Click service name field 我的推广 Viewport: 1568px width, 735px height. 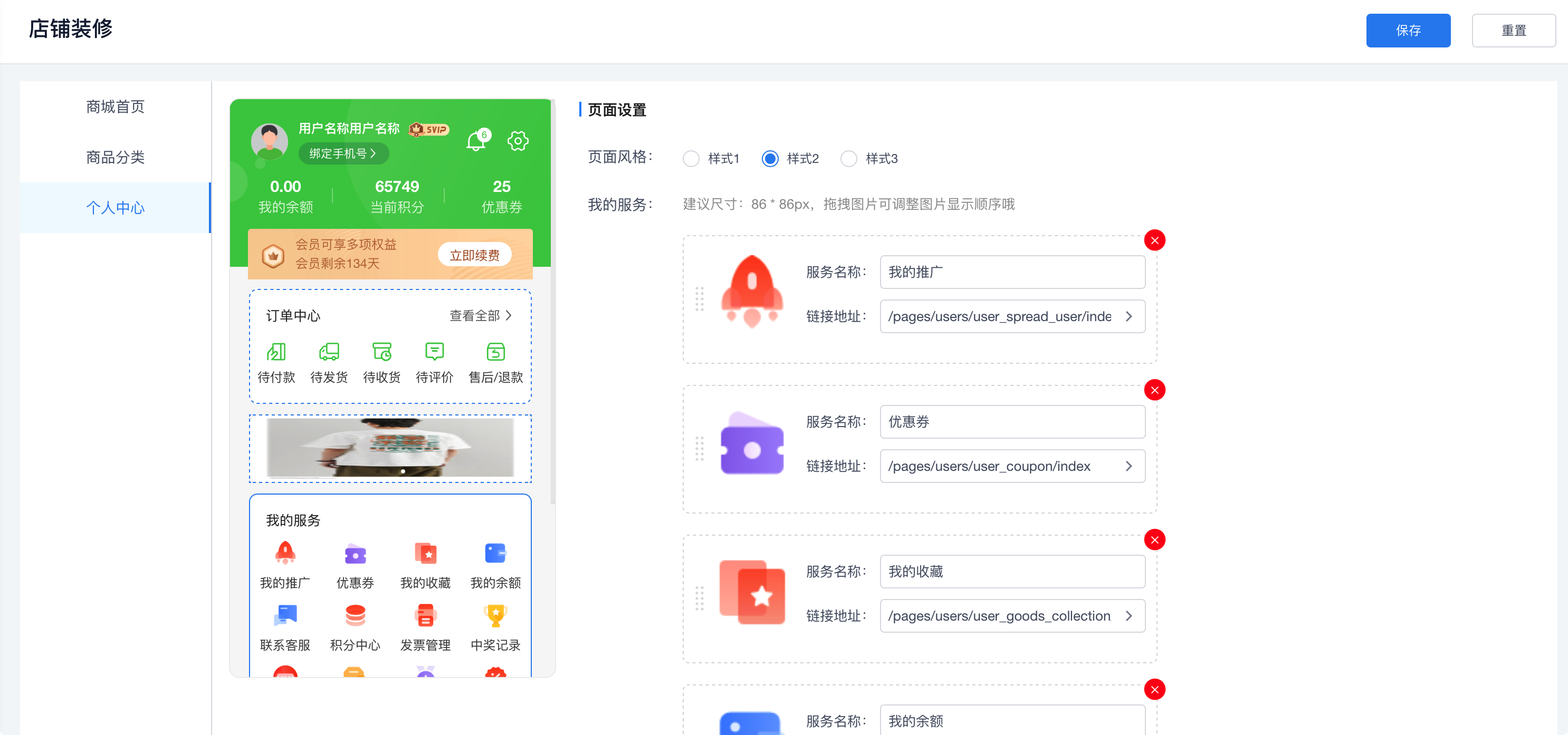coord(1012,272)
